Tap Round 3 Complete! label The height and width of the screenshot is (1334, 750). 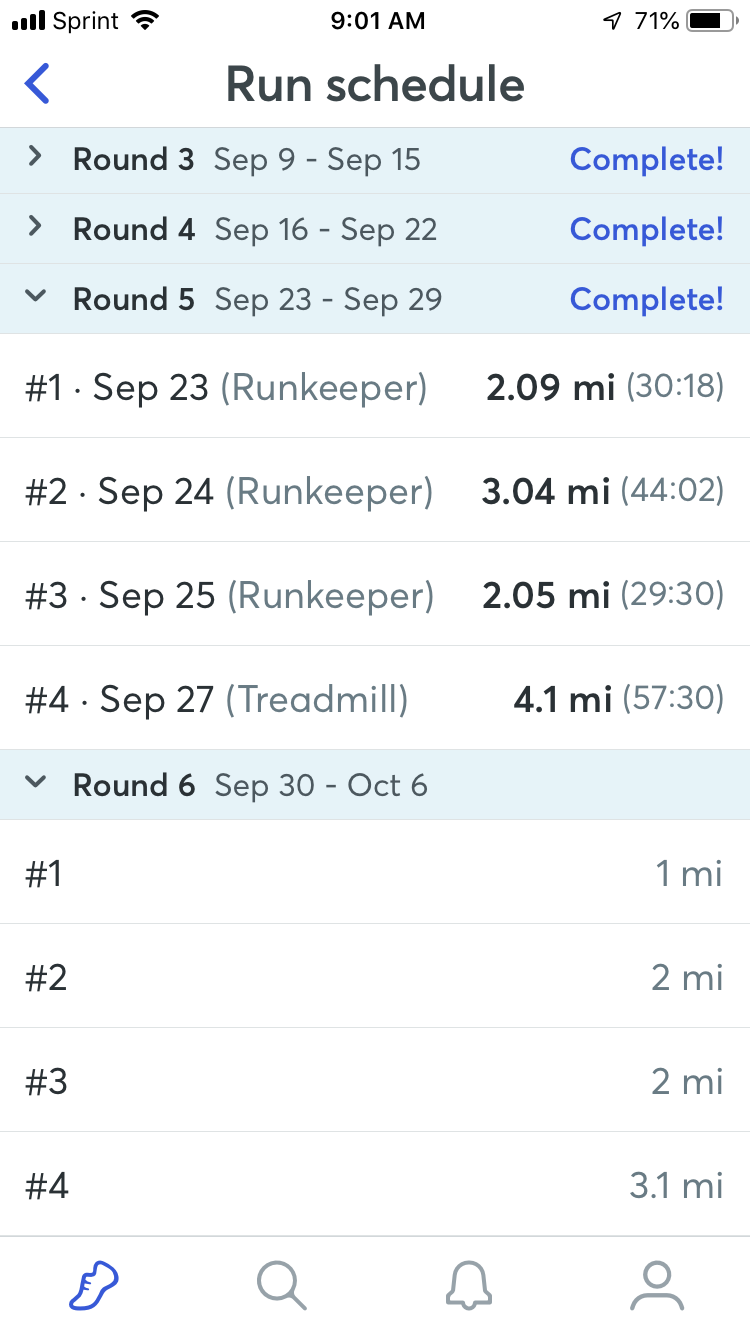tap(646, 159)
